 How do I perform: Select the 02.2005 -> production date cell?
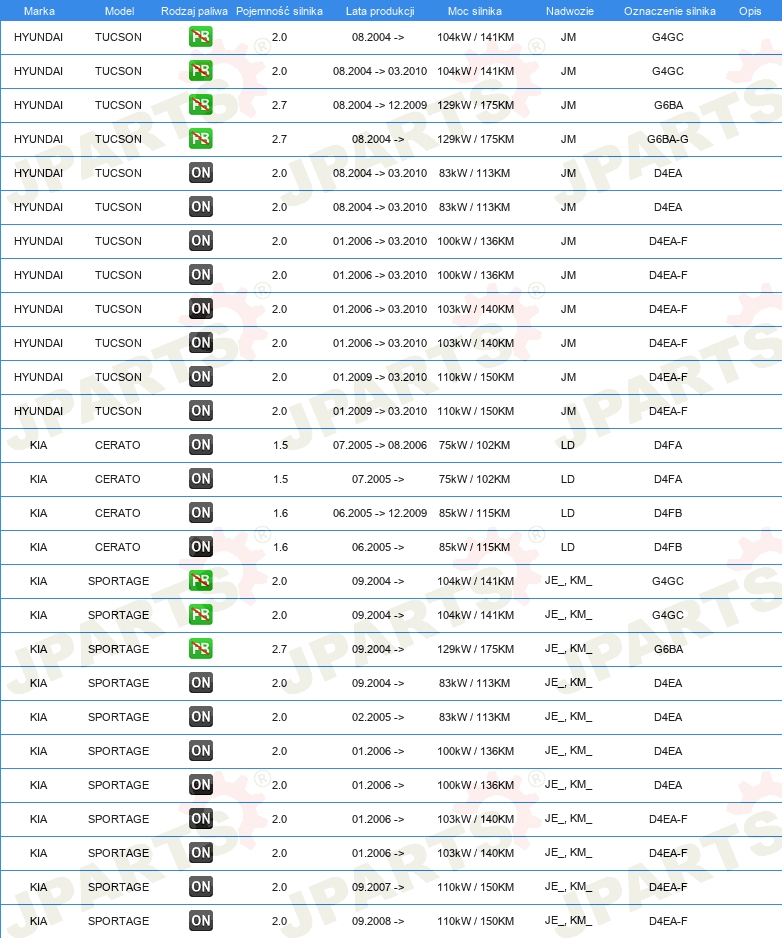click(378, 717)
